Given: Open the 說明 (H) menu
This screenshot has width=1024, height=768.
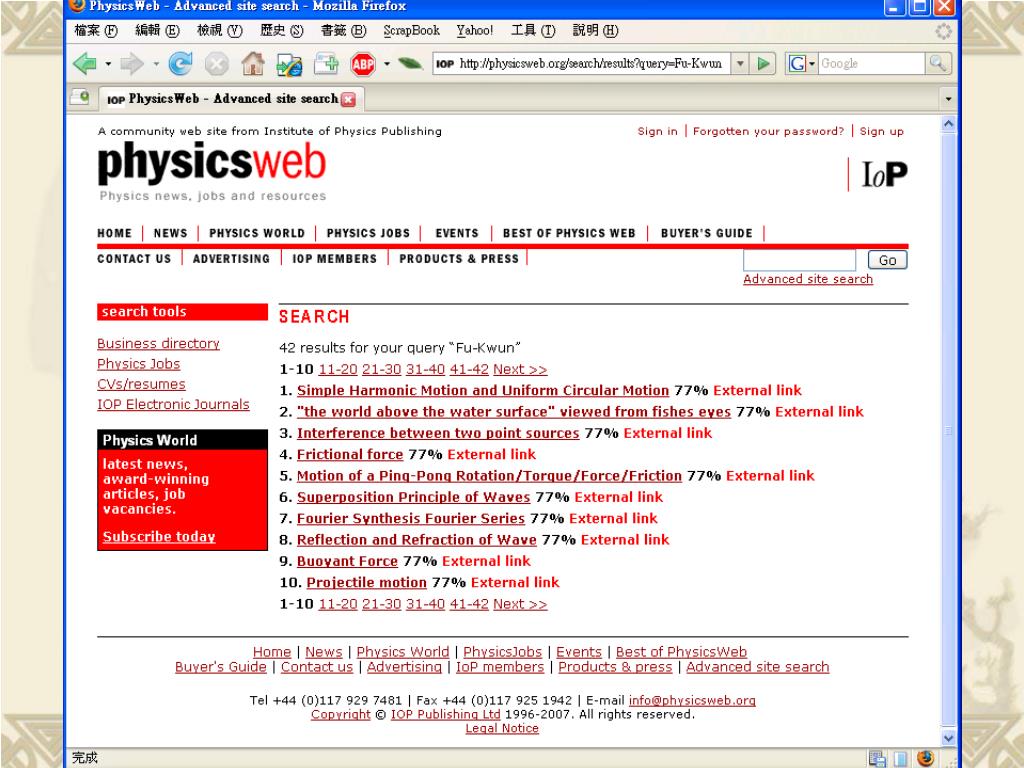Looking at the screenshot, I should coord(595,31).
